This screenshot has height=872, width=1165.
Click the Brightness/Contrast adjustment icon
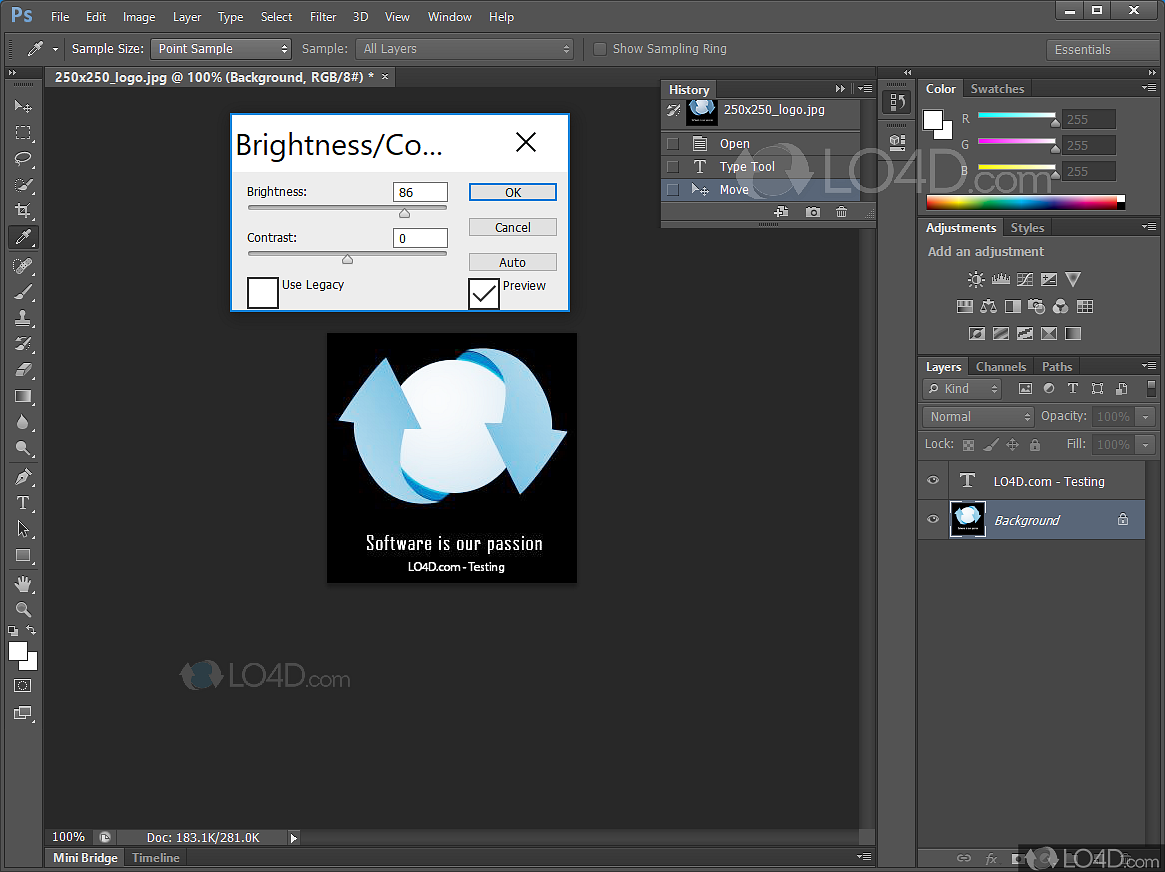coord(976,280)
